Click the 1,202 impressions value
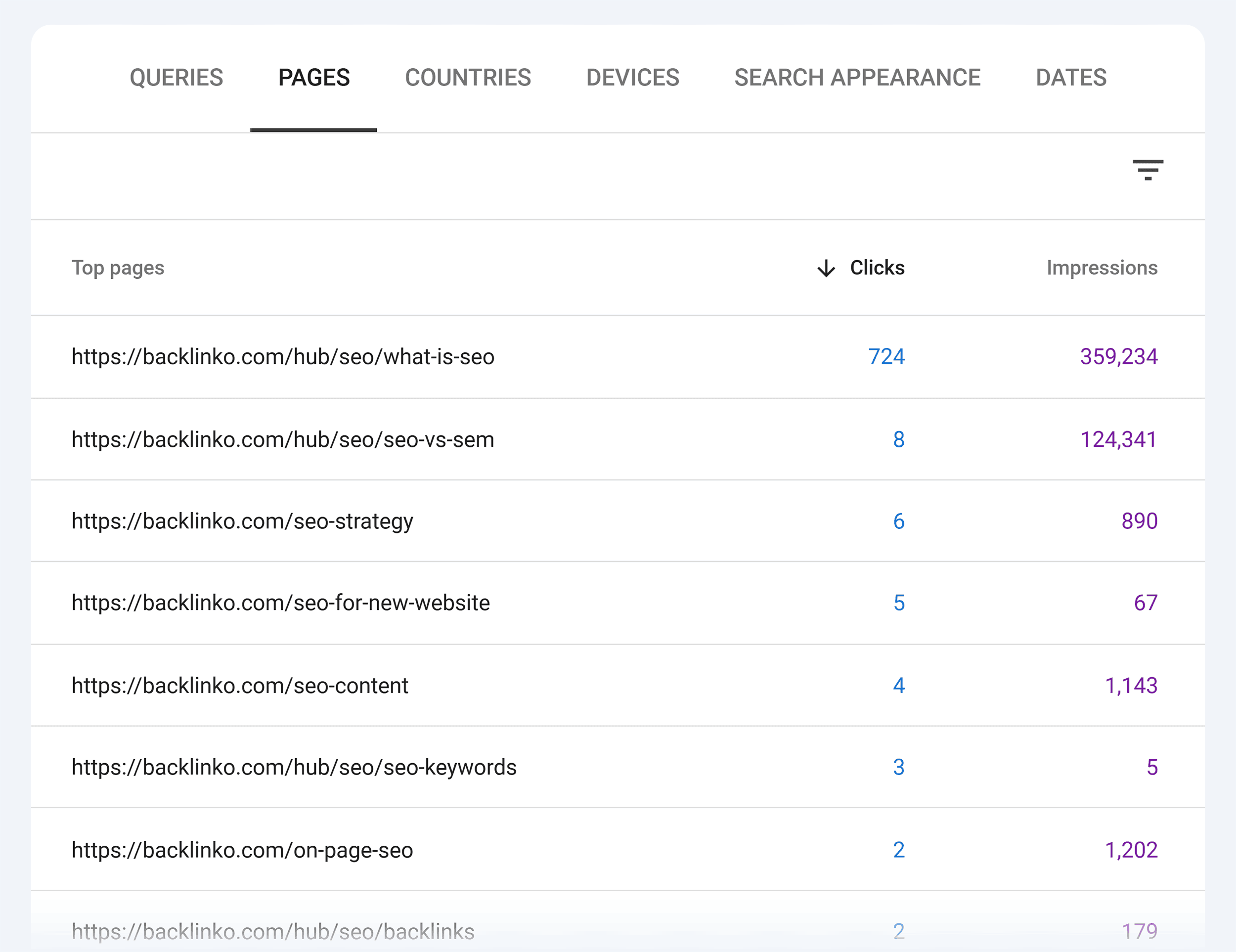Screen dimensions: 1236x952 click(x=1131, y=850)
